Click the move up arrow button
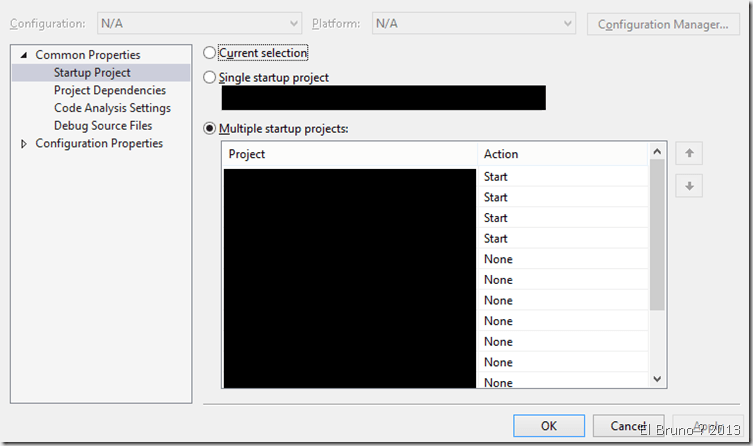The image size is (753, 446). click(x=689, y=154)
